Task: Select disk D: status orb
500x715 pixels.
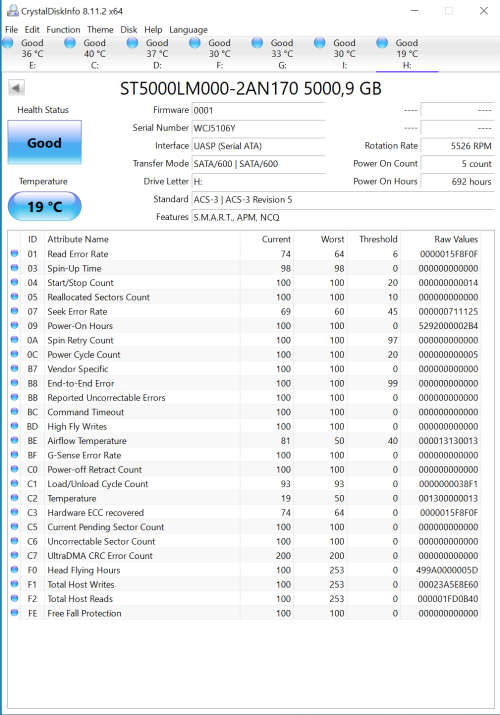Action: 133,43
